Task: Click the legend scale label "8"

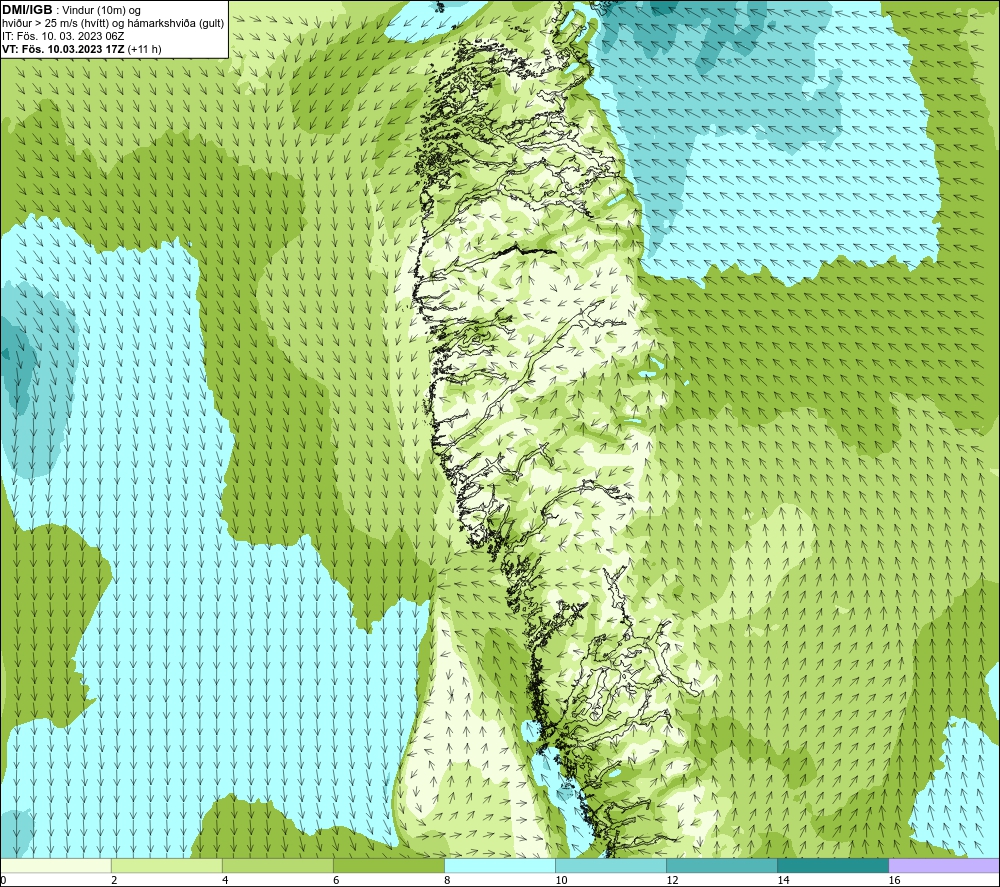Action: [447, 881]
